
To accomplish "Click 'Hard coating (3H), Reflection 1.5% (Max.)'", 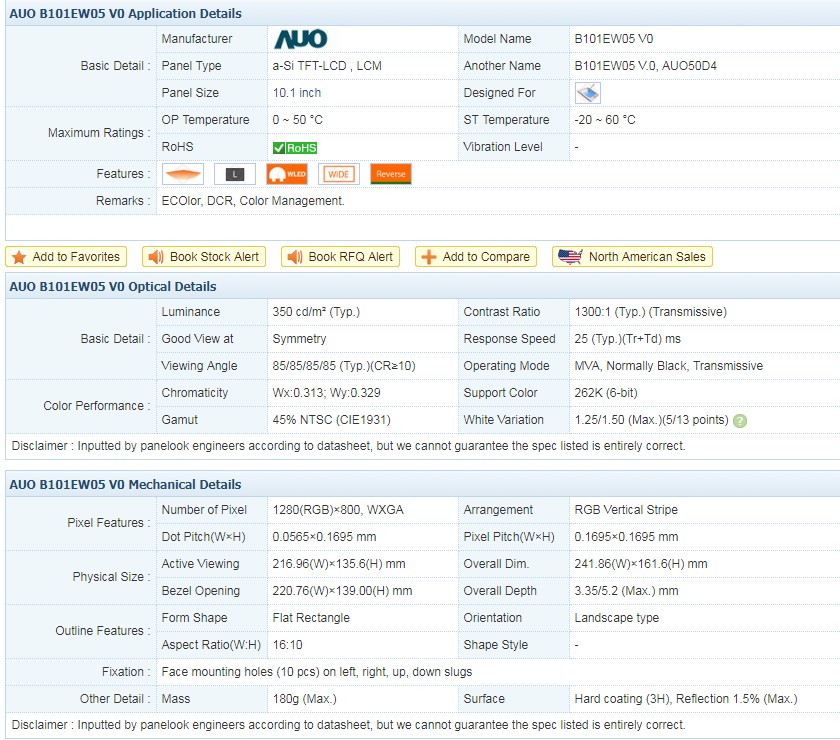I will point(686,699).
